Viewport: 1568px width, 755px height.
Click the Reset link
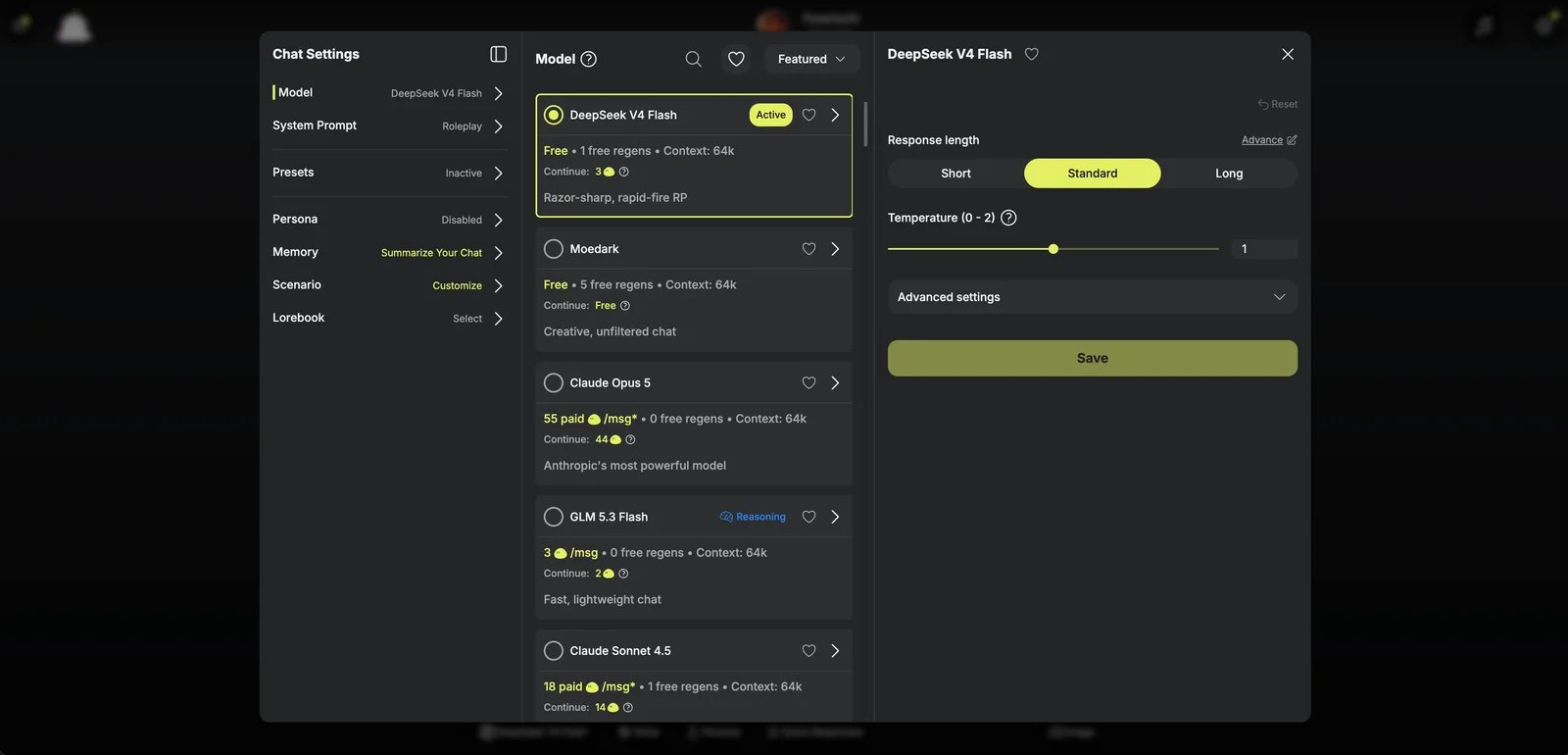pyautogui.click(x=1278, y=104)
